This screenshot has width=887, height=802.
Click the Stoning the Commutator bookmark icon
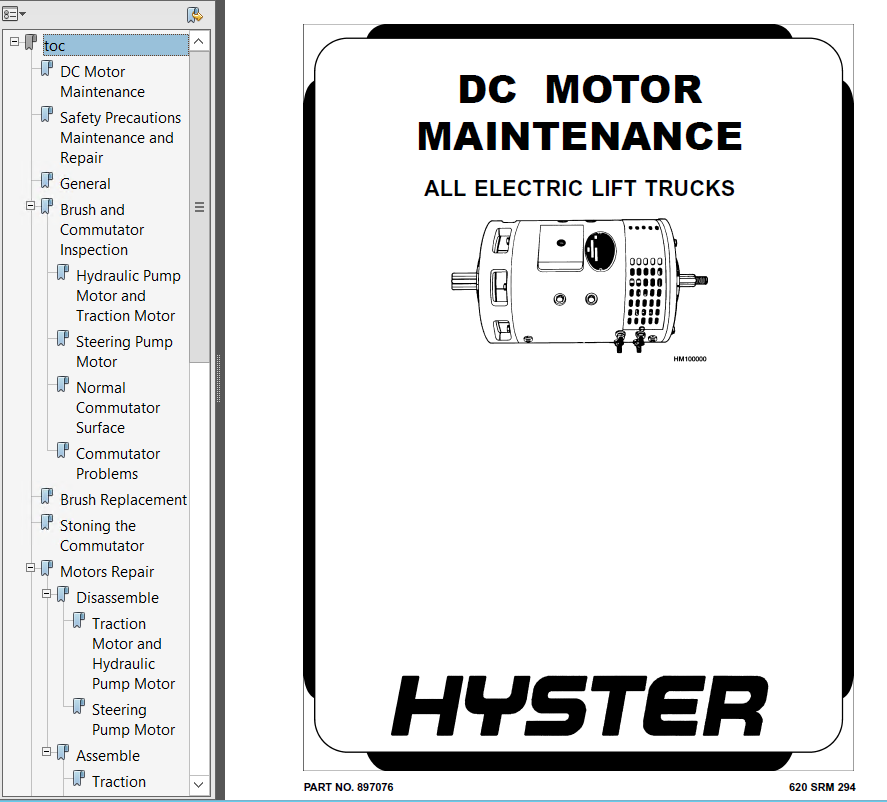47,523
